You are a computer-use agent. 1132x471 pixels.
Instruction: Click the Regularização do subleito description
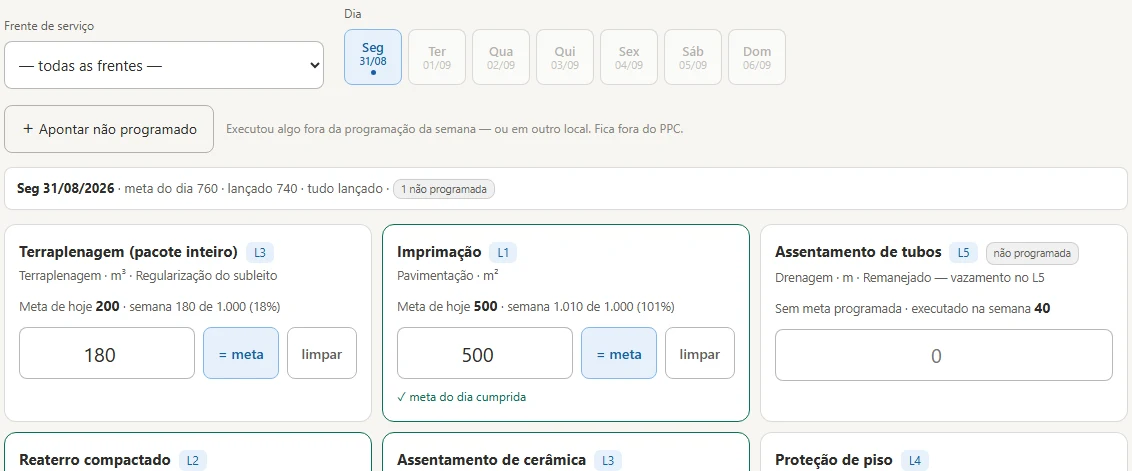pyautogui.click(x=206, y=276)
